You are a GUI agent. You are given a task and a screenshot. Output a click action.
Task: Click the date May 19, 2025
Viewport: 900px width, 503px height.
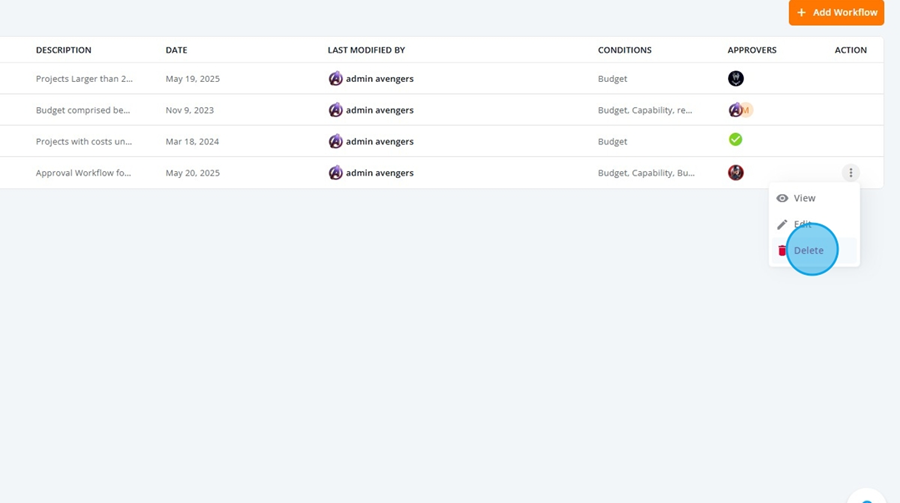pos(192,79)
